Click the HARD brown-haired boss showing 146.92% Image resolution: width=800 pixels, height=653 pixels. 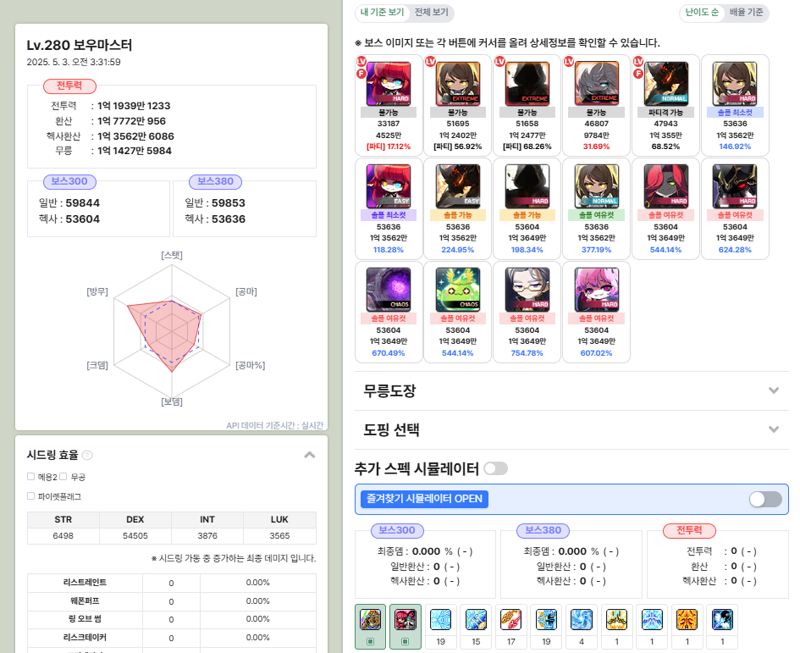coord(735,84)
